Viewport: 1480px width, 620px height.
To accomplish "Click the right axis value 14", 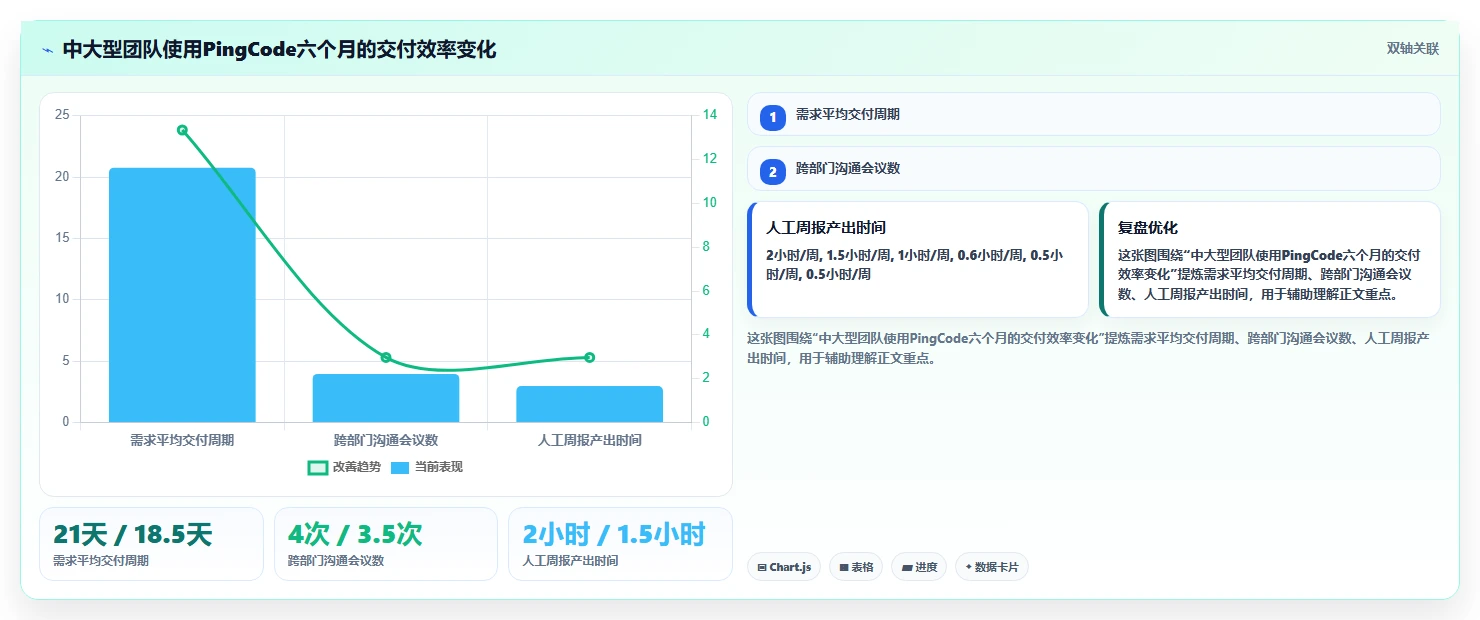I will coord(710,115).
